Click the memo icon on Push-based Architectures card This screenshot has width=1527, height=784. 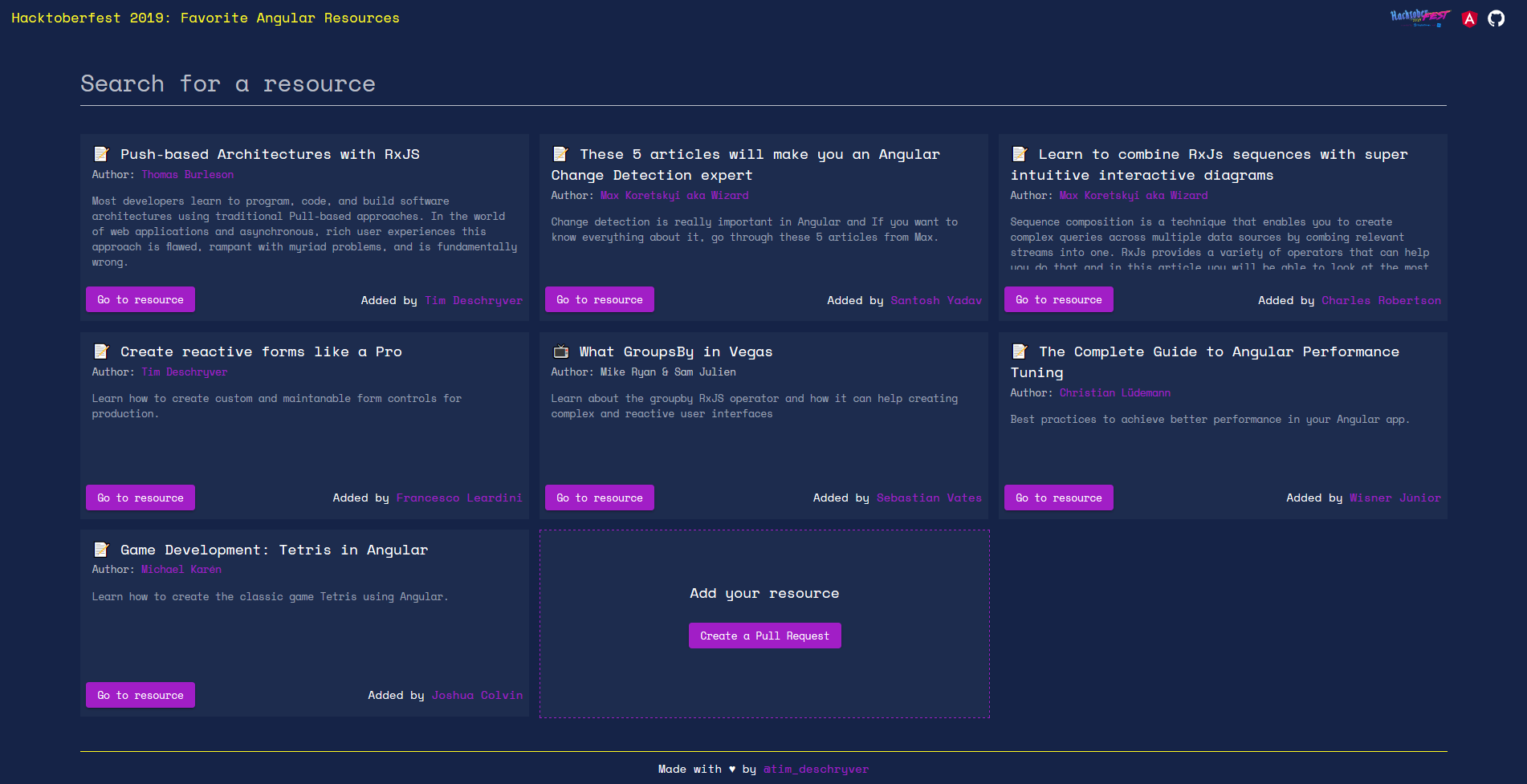(x=101, y=152)
